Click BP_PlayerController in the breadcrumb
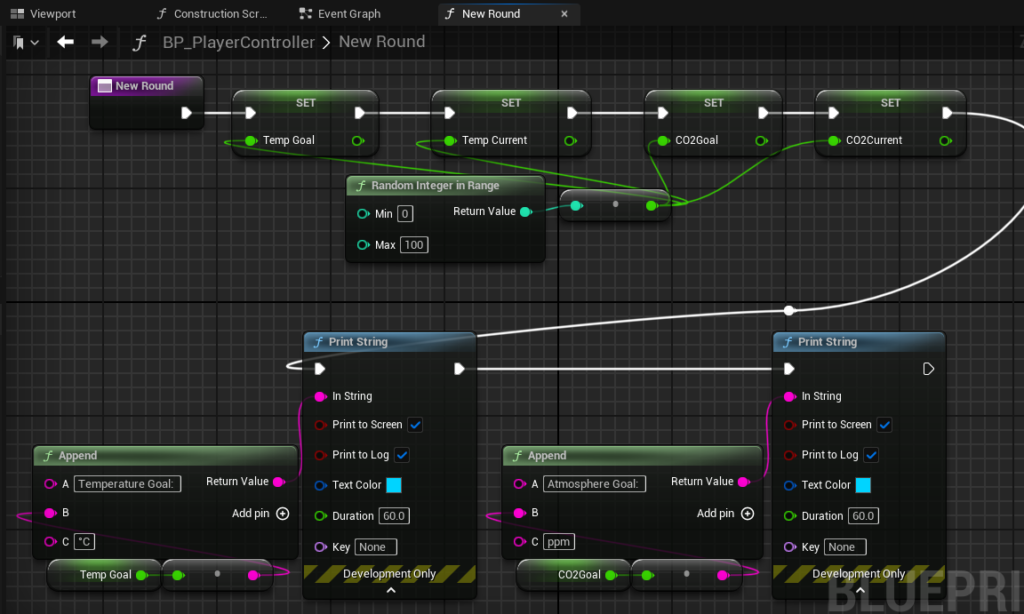 pos(238,42)
